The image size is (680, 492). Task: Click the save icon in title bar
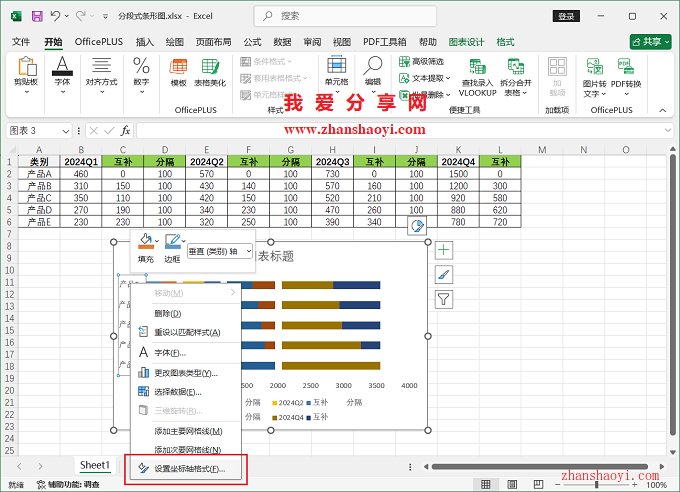coord(37,17)
